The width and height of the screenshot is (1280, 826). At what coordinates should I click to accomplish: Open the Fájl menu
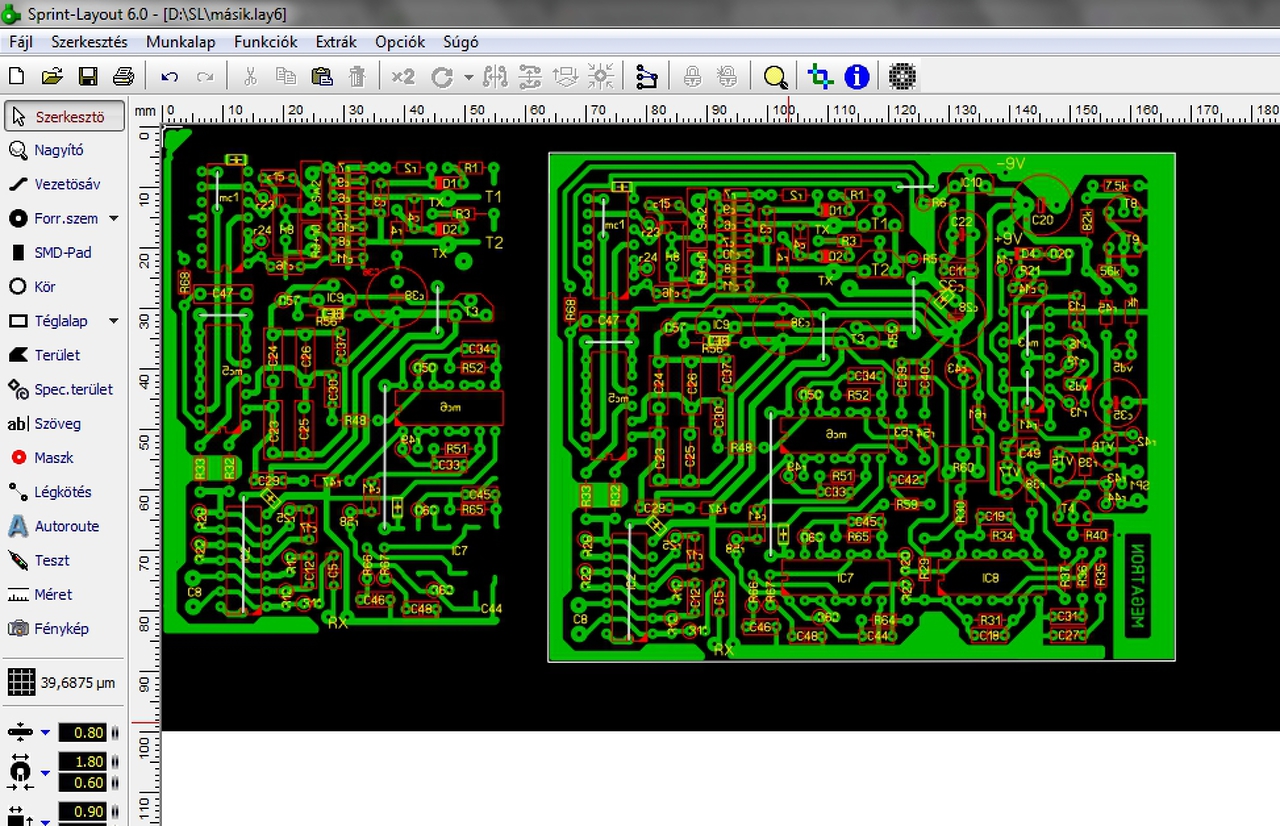(21, 42)
